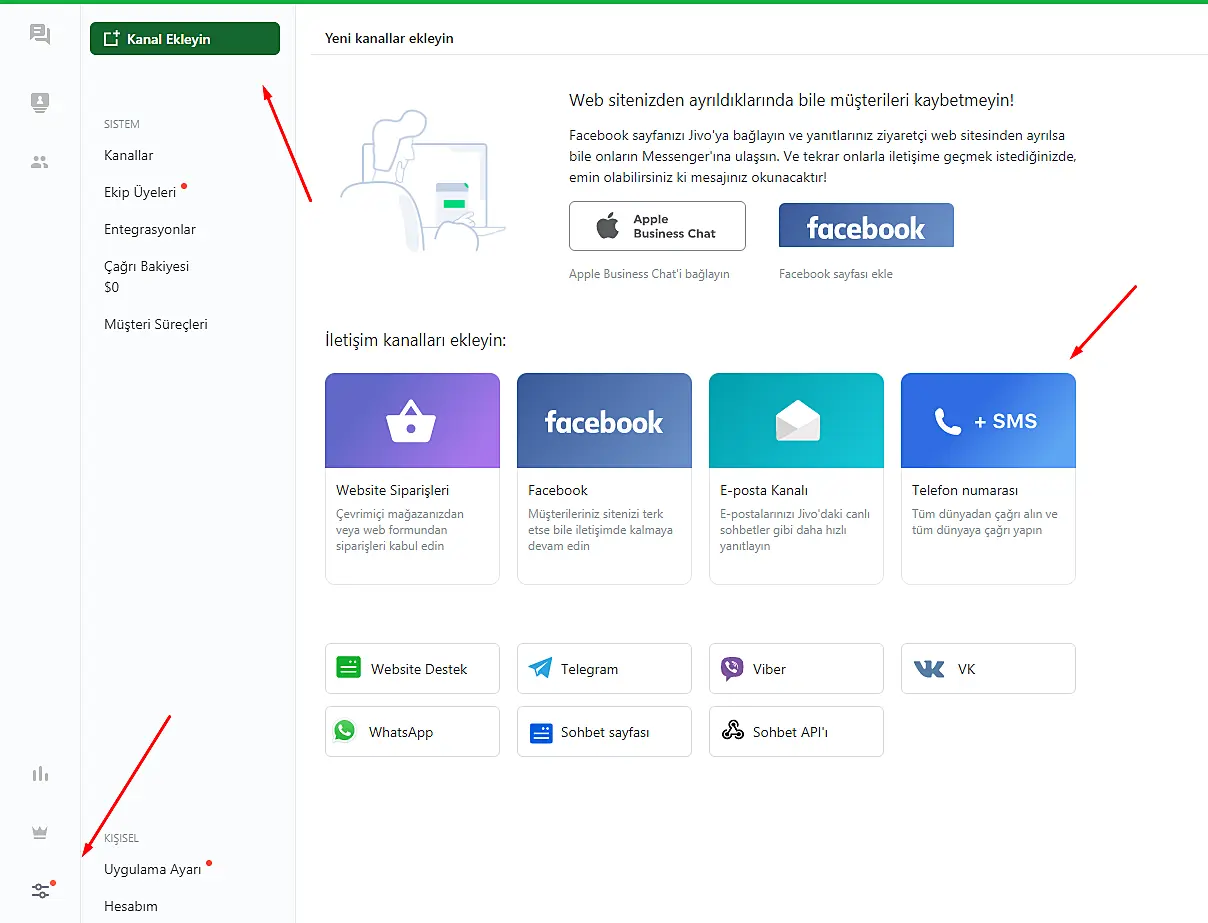1208x923 pixels.
Task: Connect Apple Business Chat button
Action: tap(657, 226)
